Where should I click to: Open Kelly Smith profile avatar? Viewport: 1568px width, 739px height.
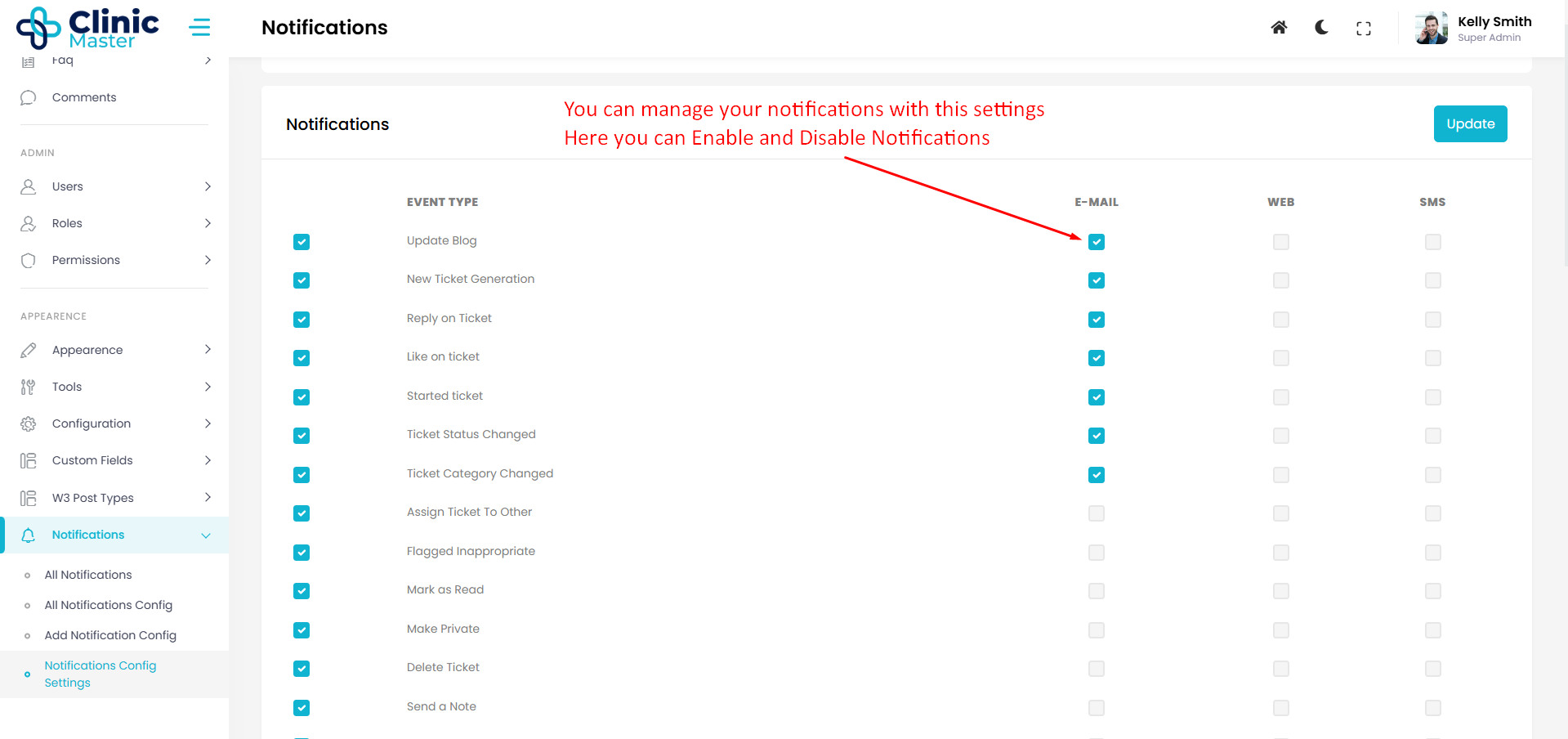point(1431,29)
